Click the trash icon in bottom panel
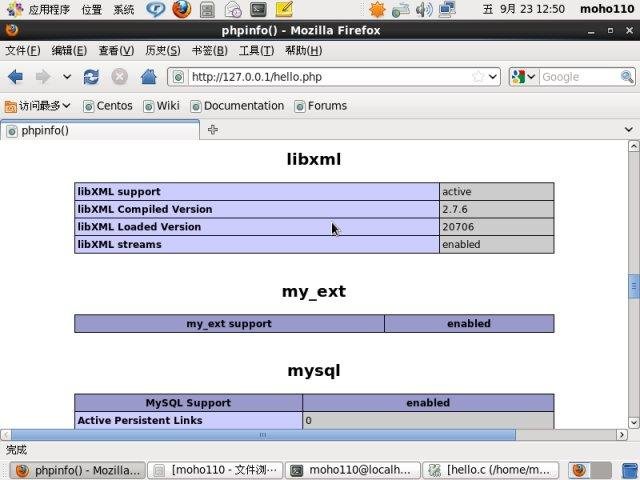 coord(630,470)
